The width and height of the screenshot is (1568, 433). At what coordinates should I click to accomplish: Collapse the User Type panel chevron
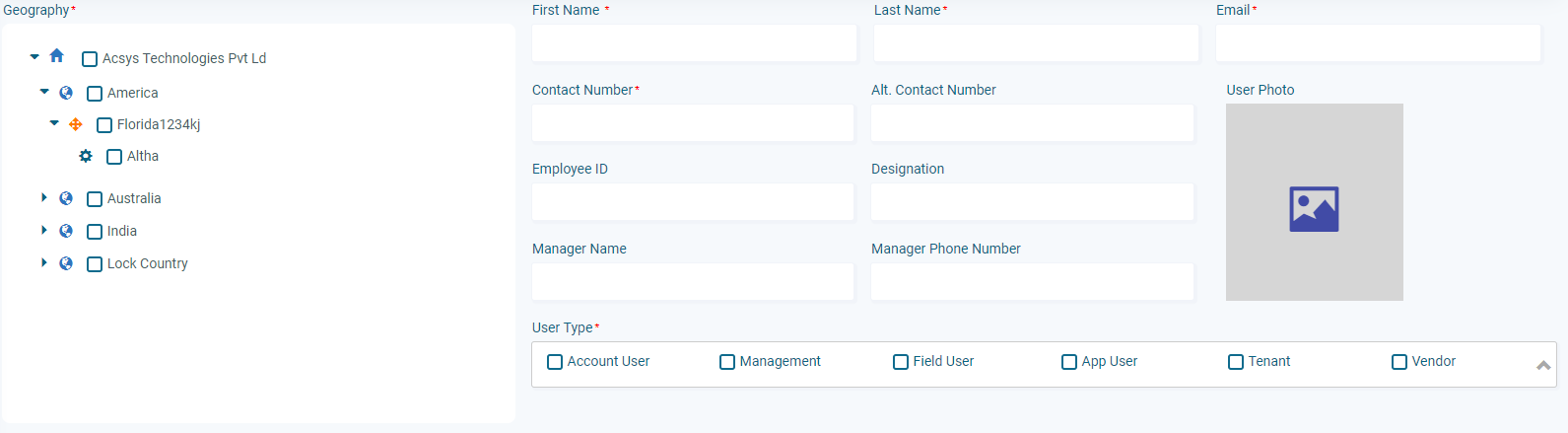coord(1543,365)
